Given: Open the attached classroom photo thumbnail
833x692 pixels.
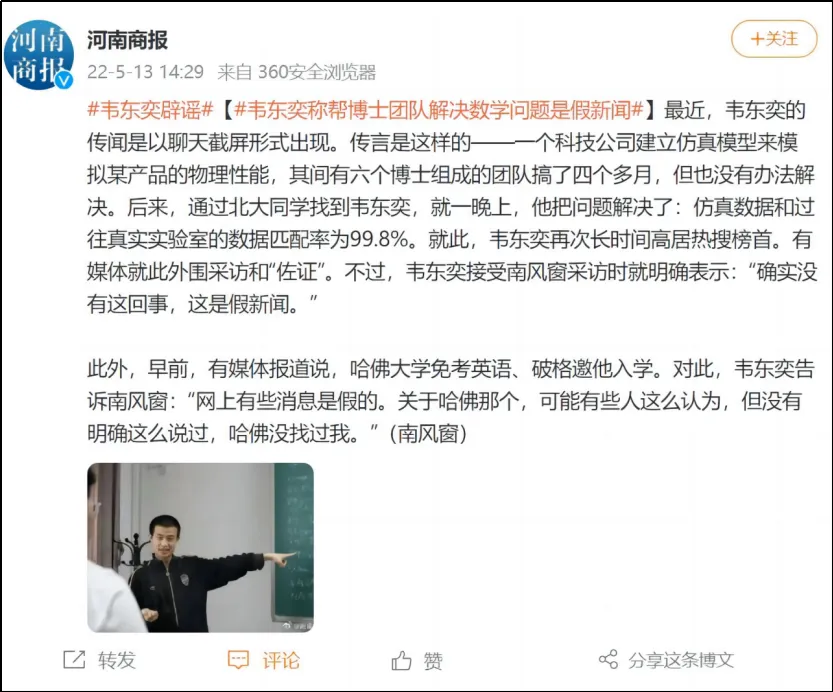Looking at the screenshot, I should pyautogui.click(x=200, y=548).
